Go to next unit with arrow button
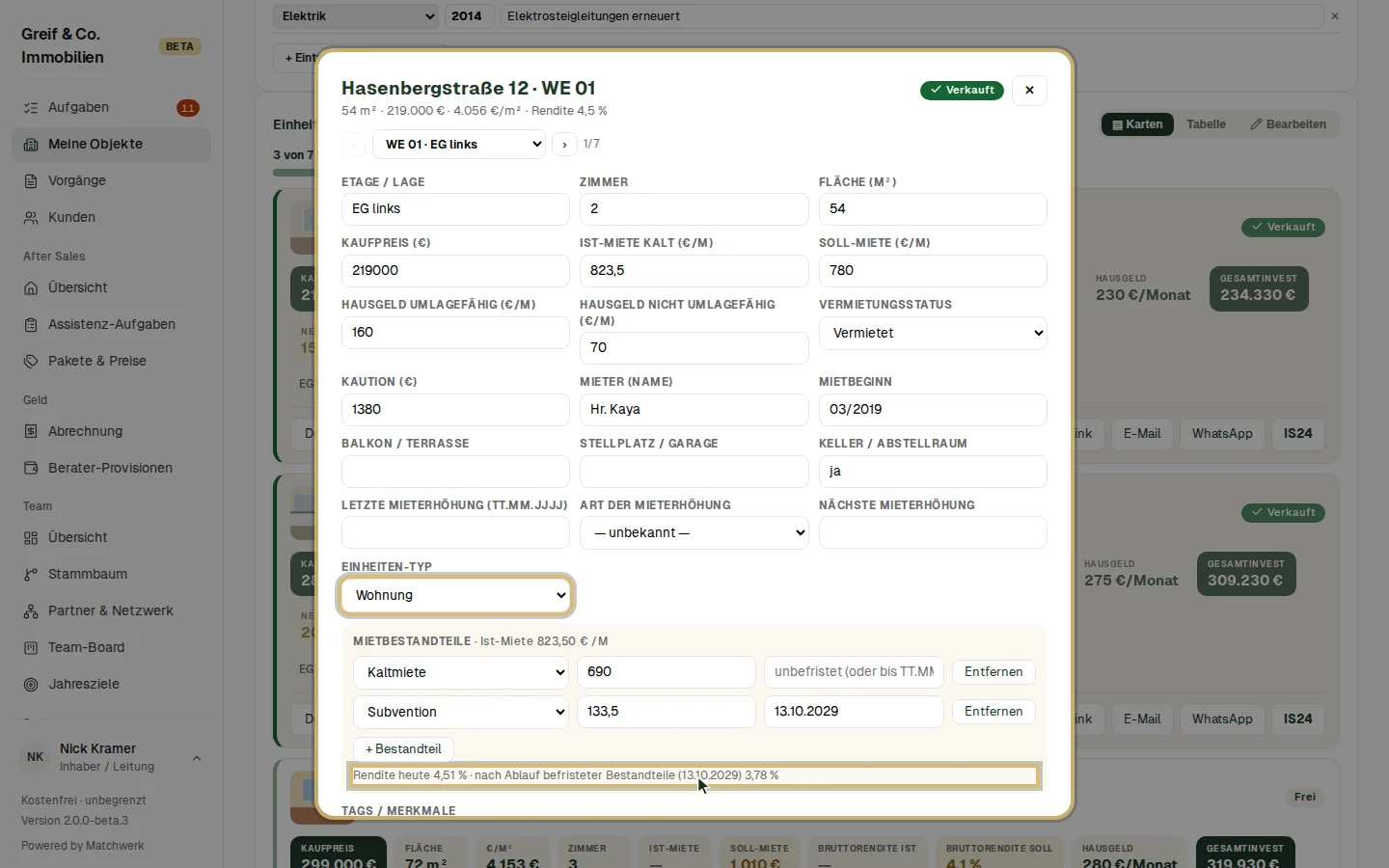The image size is (1389, 868). 564,145
